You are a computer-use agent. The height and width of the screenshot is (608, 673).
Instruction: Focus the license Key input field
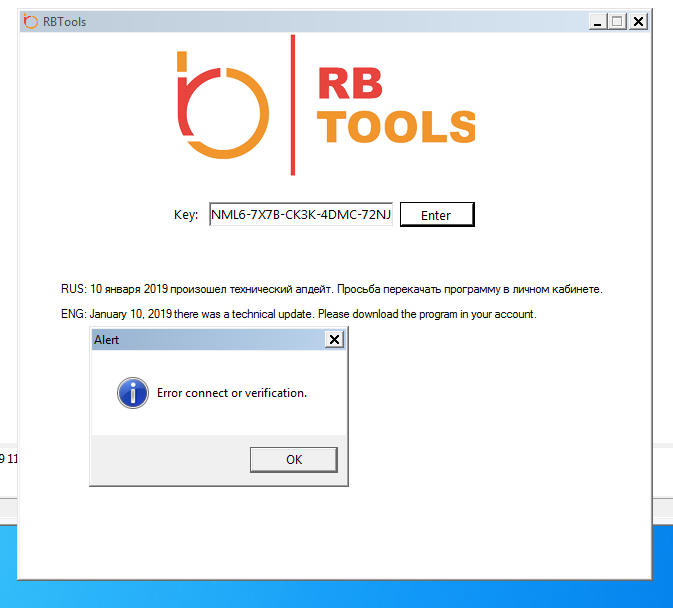(x=301, y=215)
